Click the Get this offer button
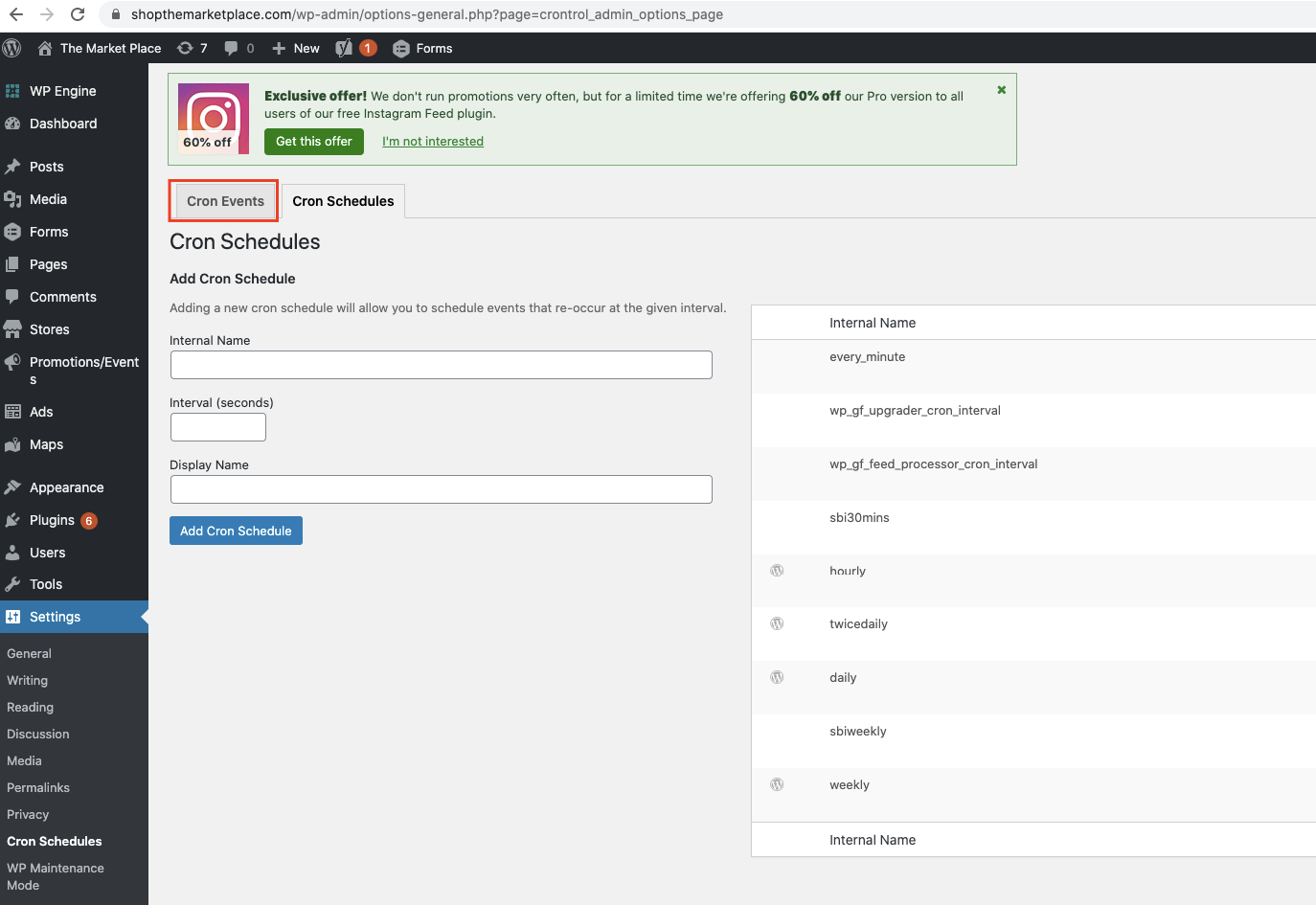Viewport: 1316px width, 905px height. tap(313, 142)
